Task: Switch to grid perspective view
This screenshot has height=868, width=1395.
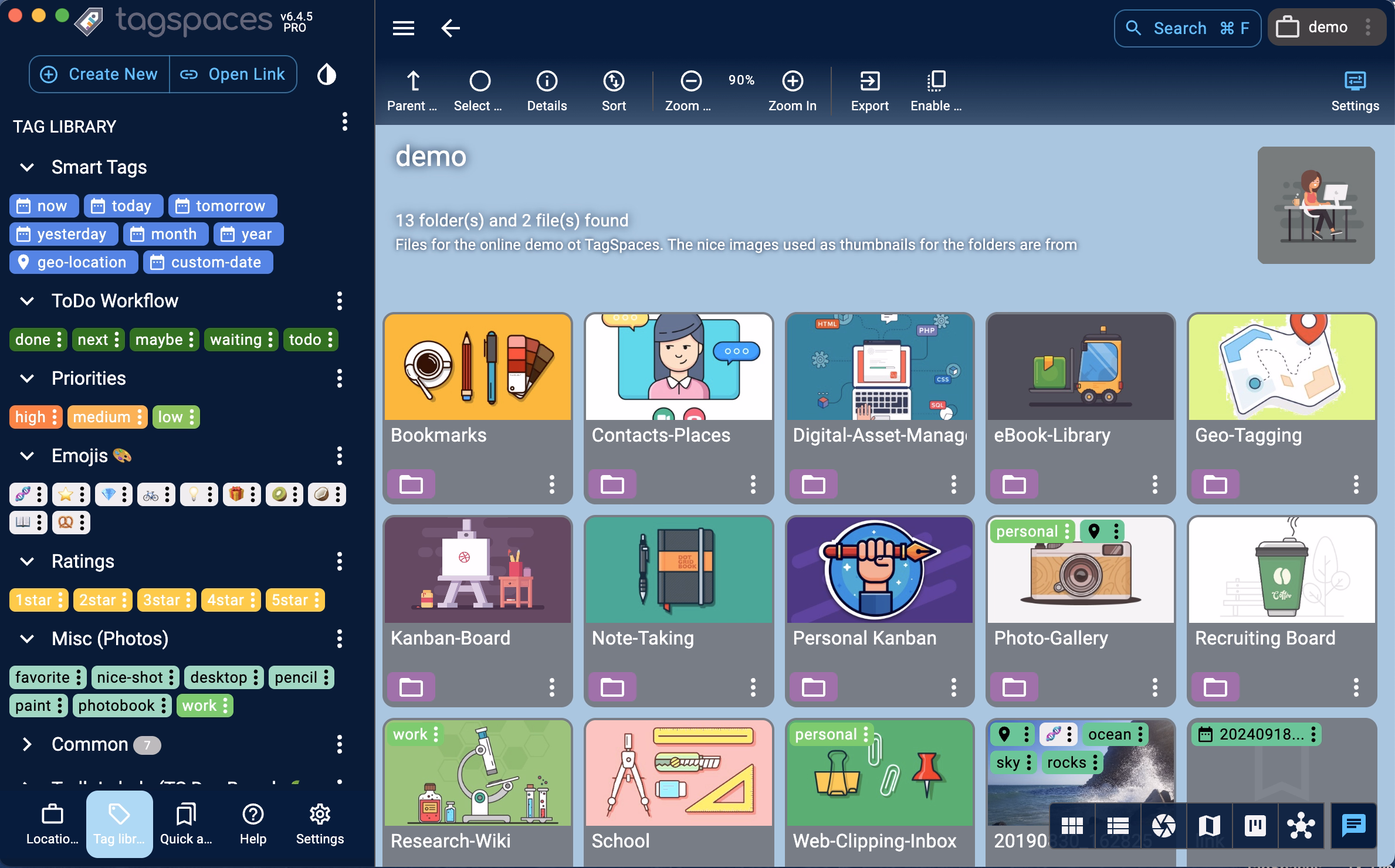Action: point(1072,826)
